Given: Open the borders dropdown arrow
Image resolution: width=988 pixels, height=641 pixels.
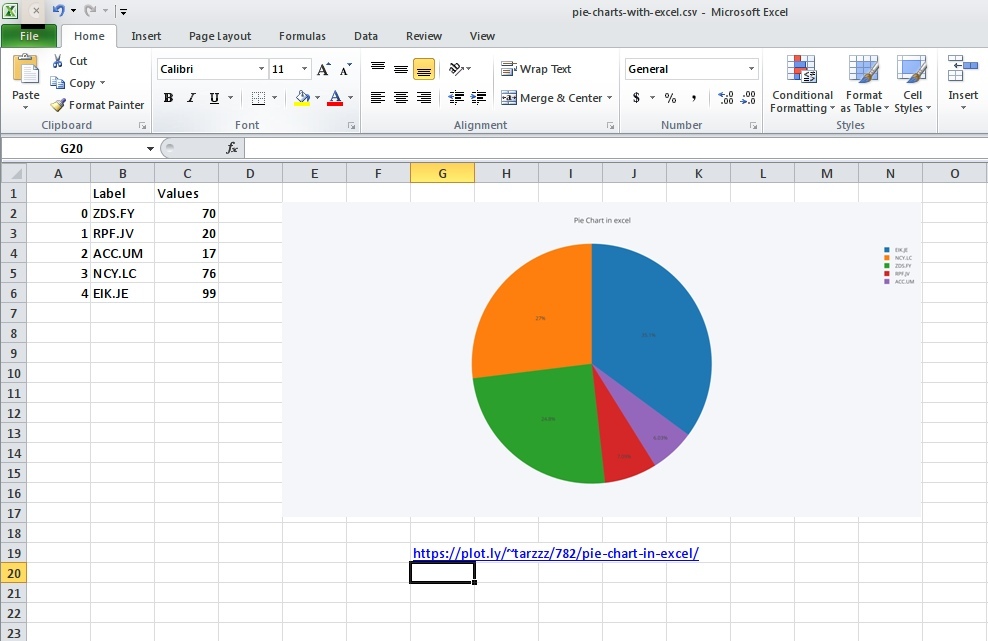Looking at the screenshot, I should pos(274,98).
